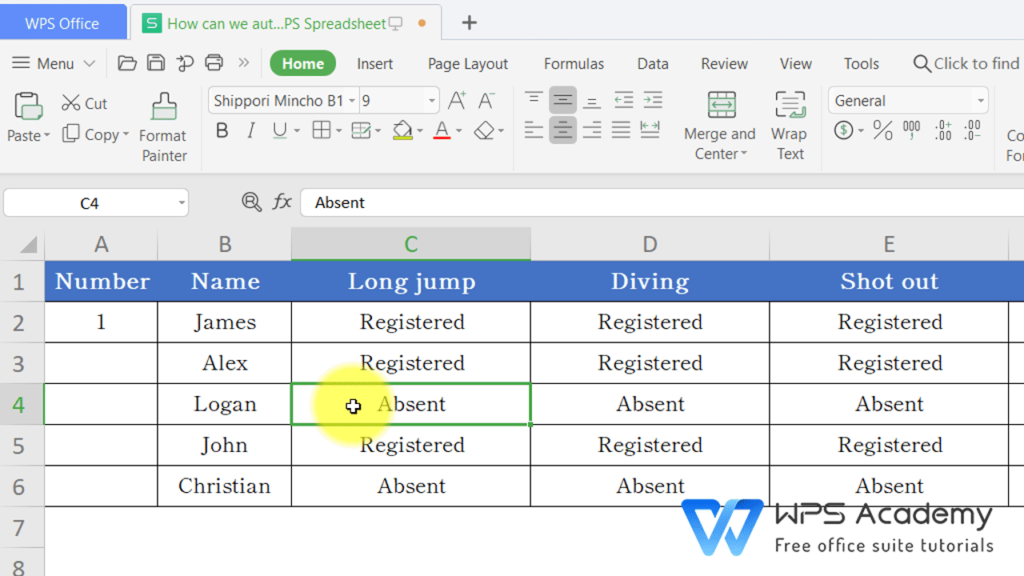Click the Insert Function fx icon
The image size is (1024, 576).
tap(282, 202)
